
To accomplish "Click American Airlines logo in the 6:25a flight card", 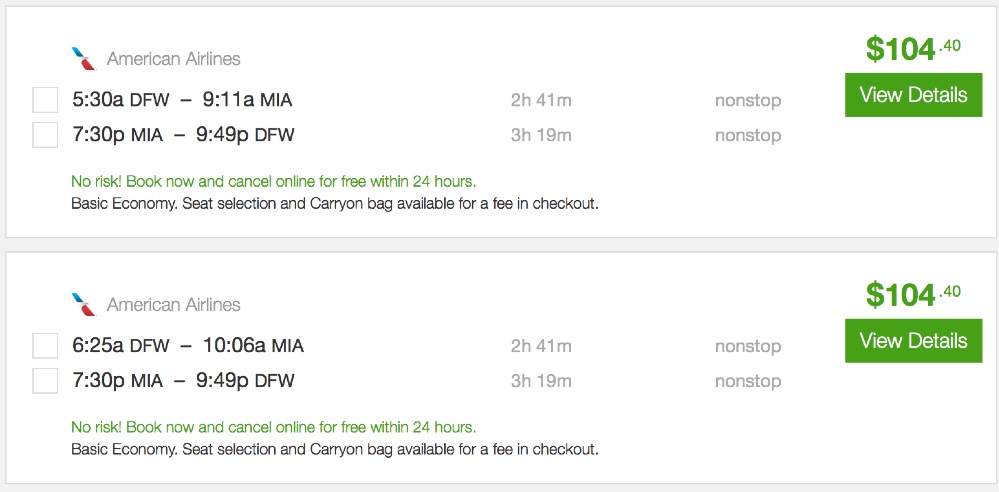I will 84,304.
